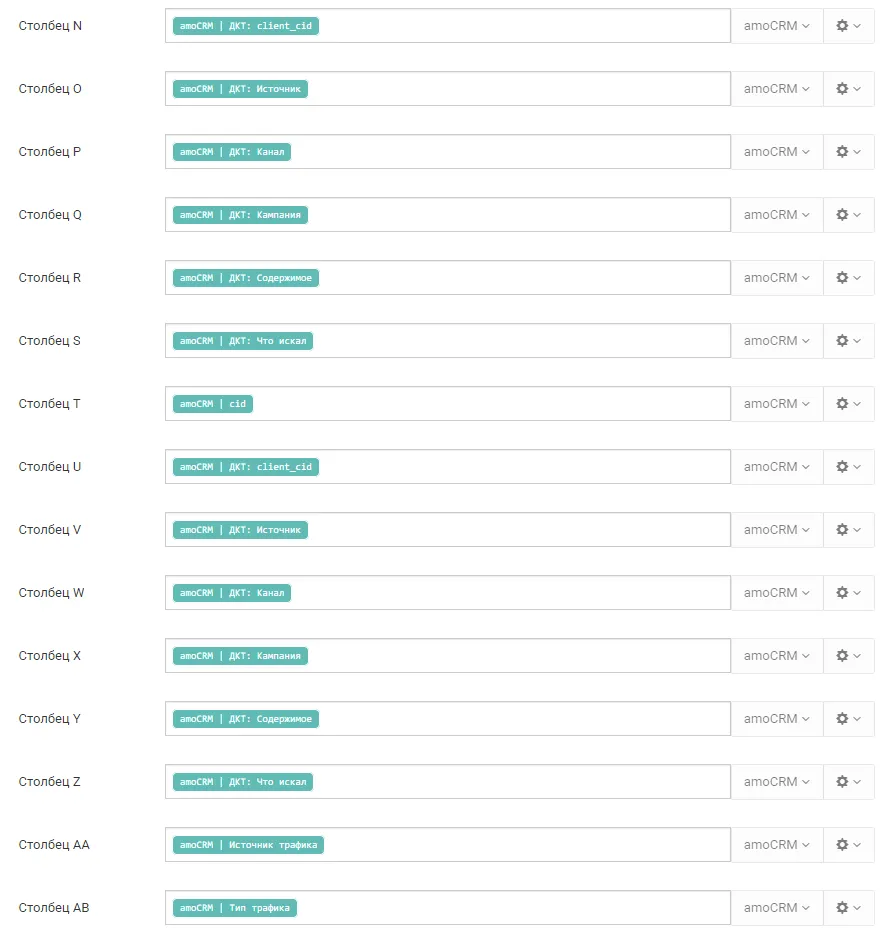
Task: Expand amoCRM dropdown for Столбец V
Action: point(777,530)
